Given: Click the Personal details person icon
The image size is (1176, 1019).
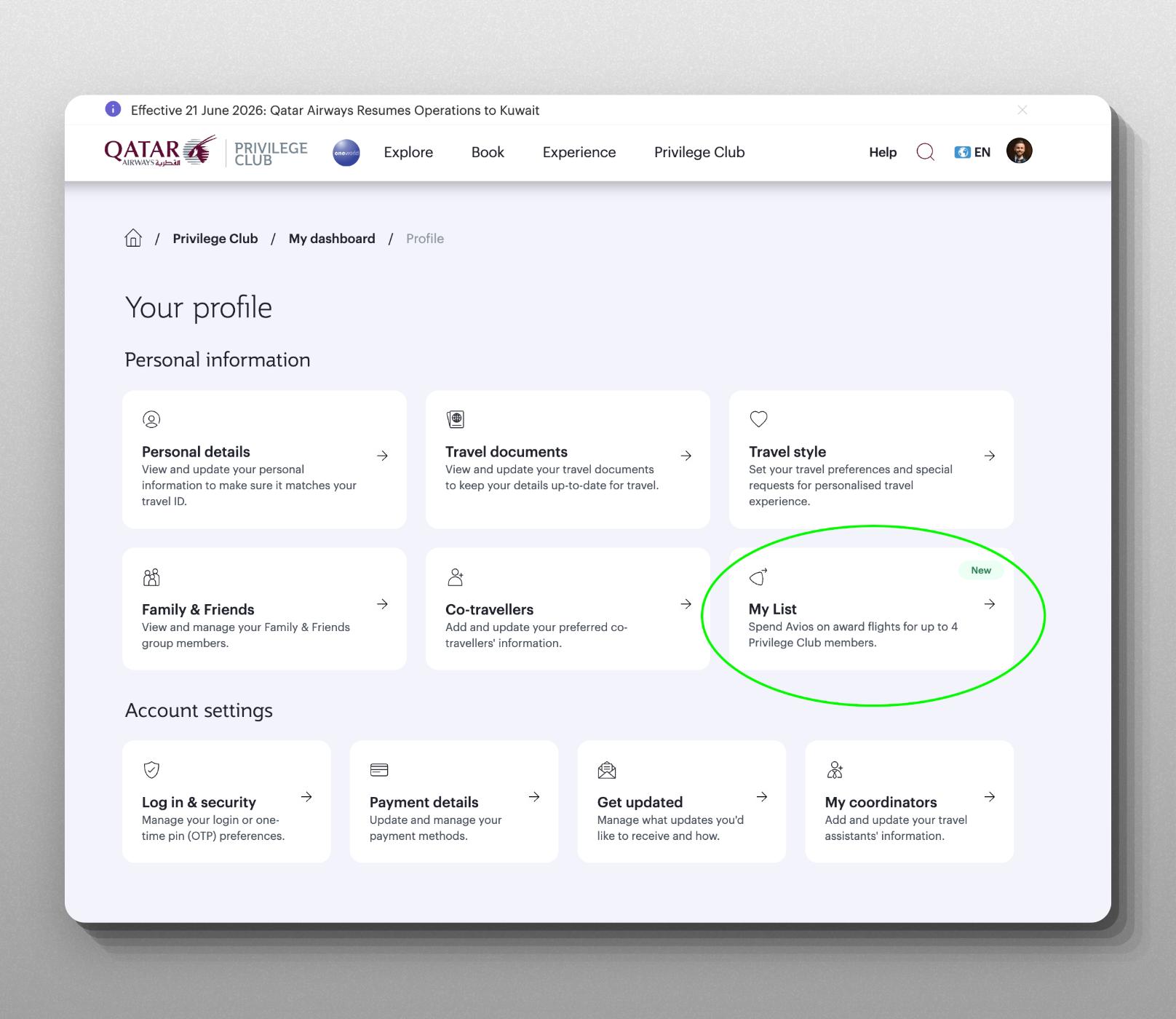Looking at the screenshot, I should click(151, 419).
